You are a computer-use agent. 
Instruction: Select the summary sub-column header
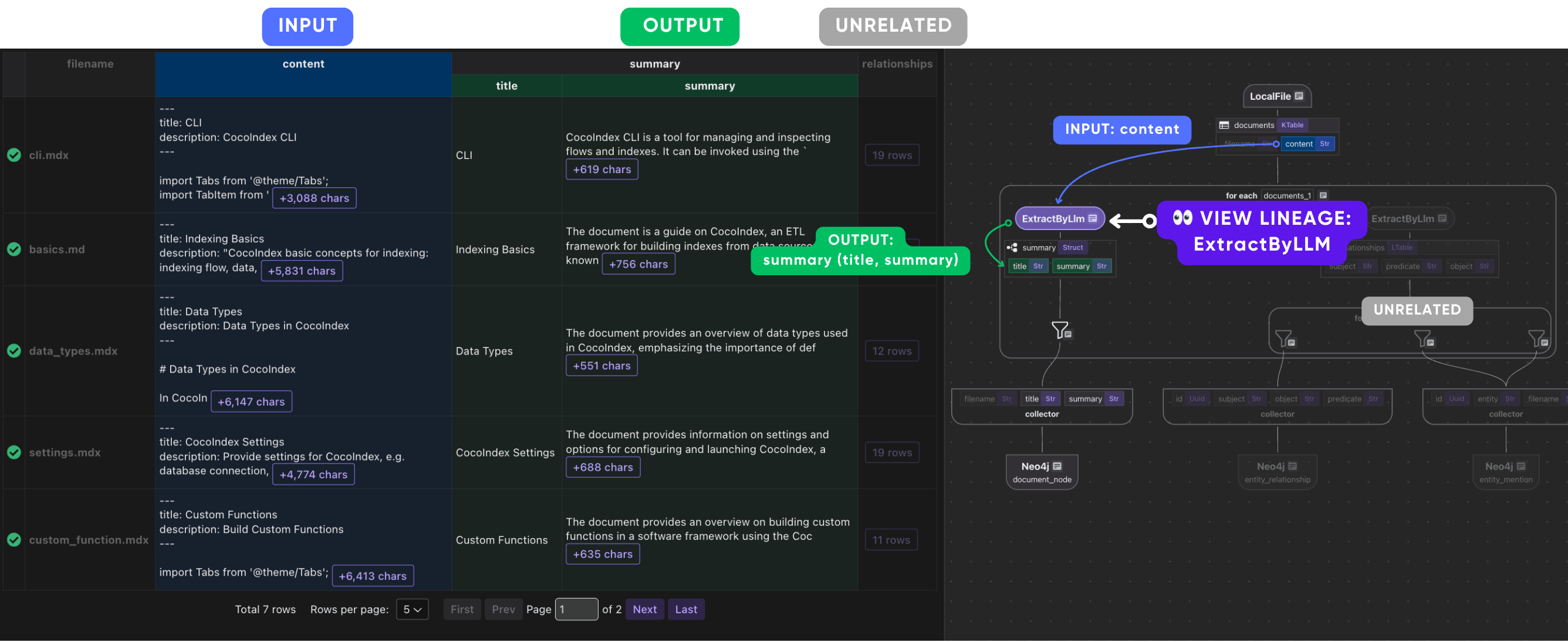[x=709, y=86]
